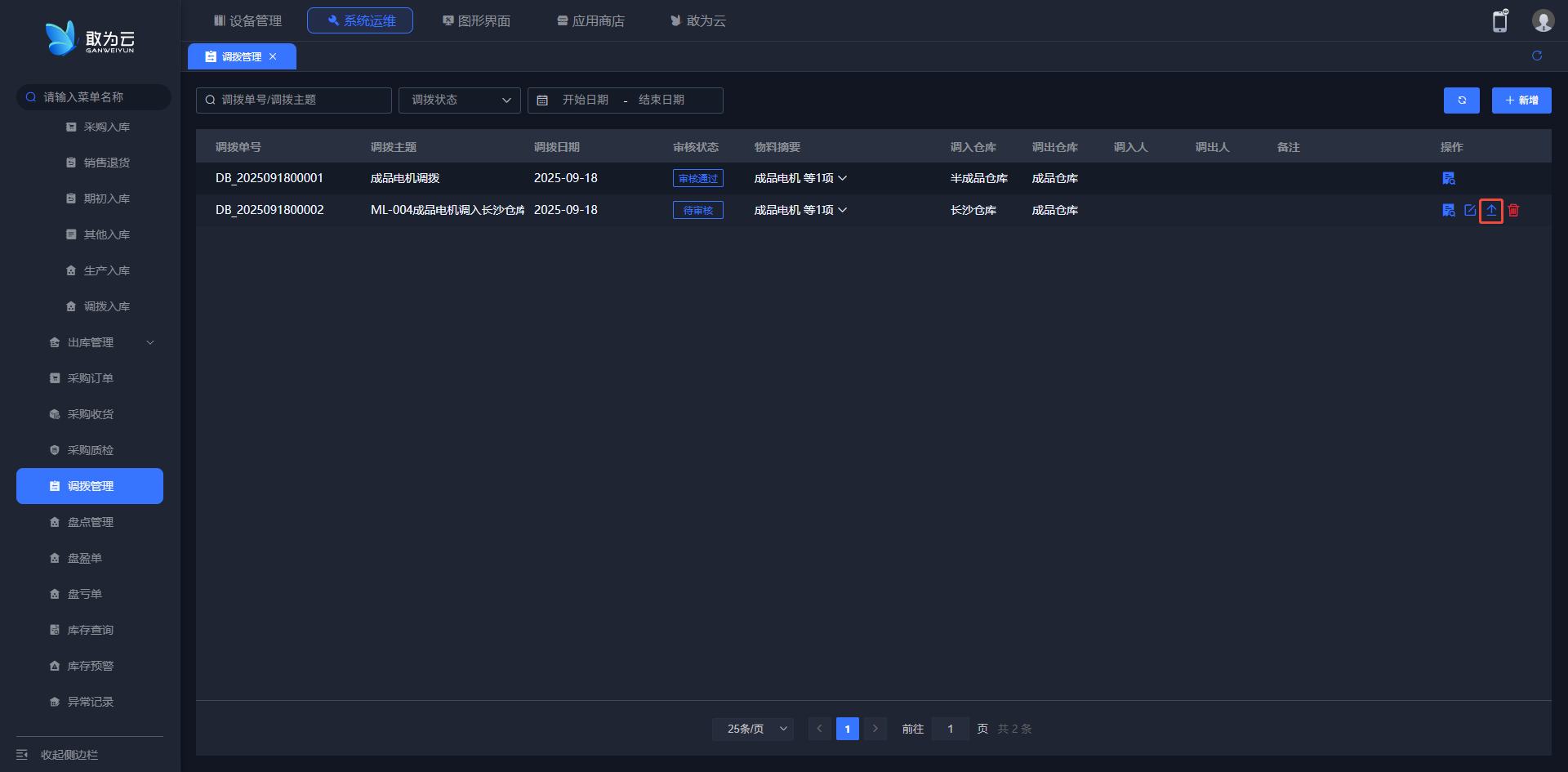The height and width of the screenshot is (772, 1568).
Task: Expand material summary for DB_2025091800001
Action: tap(843, 178)
